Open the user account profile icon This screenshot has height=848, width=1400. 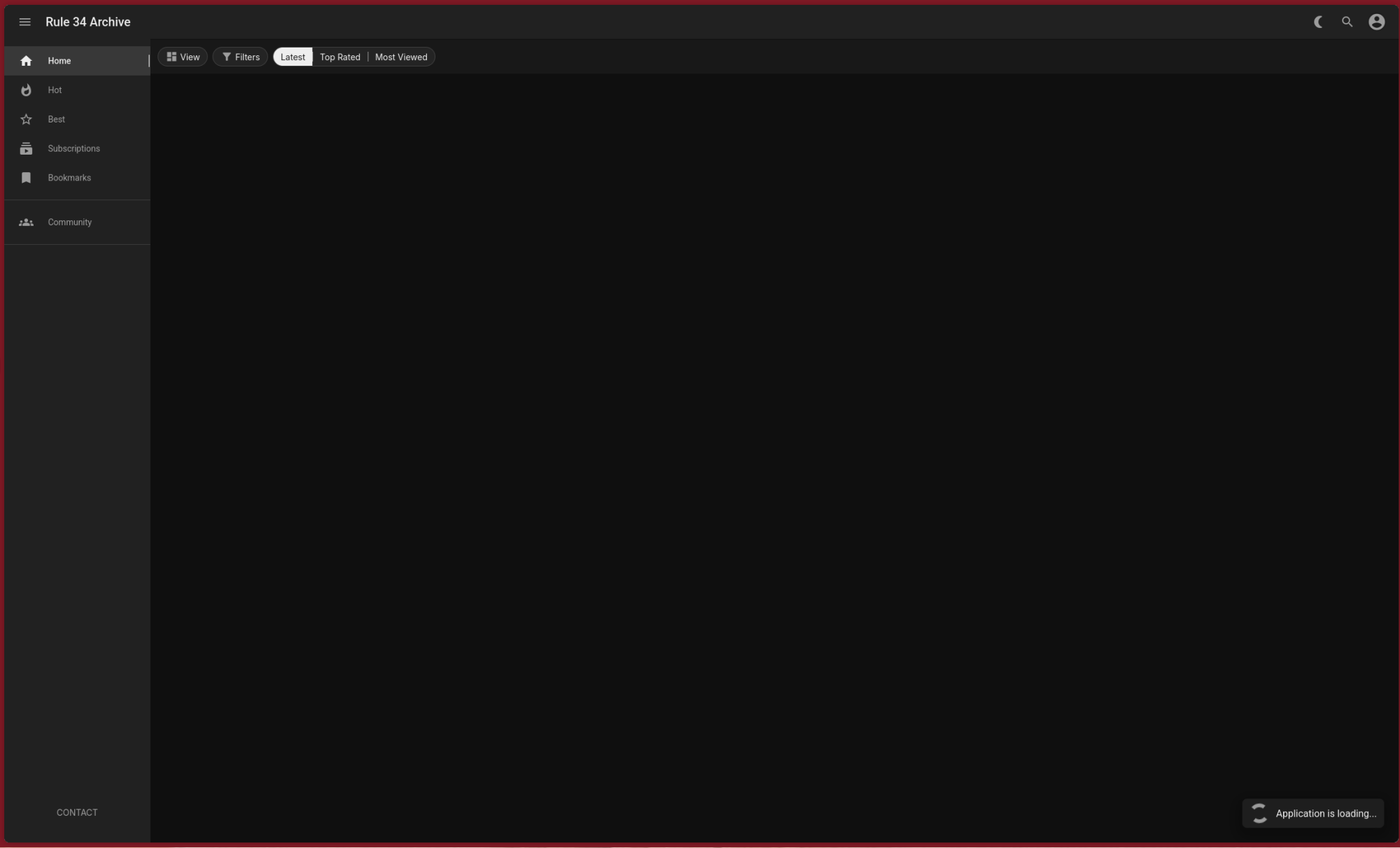(1376, 22)
